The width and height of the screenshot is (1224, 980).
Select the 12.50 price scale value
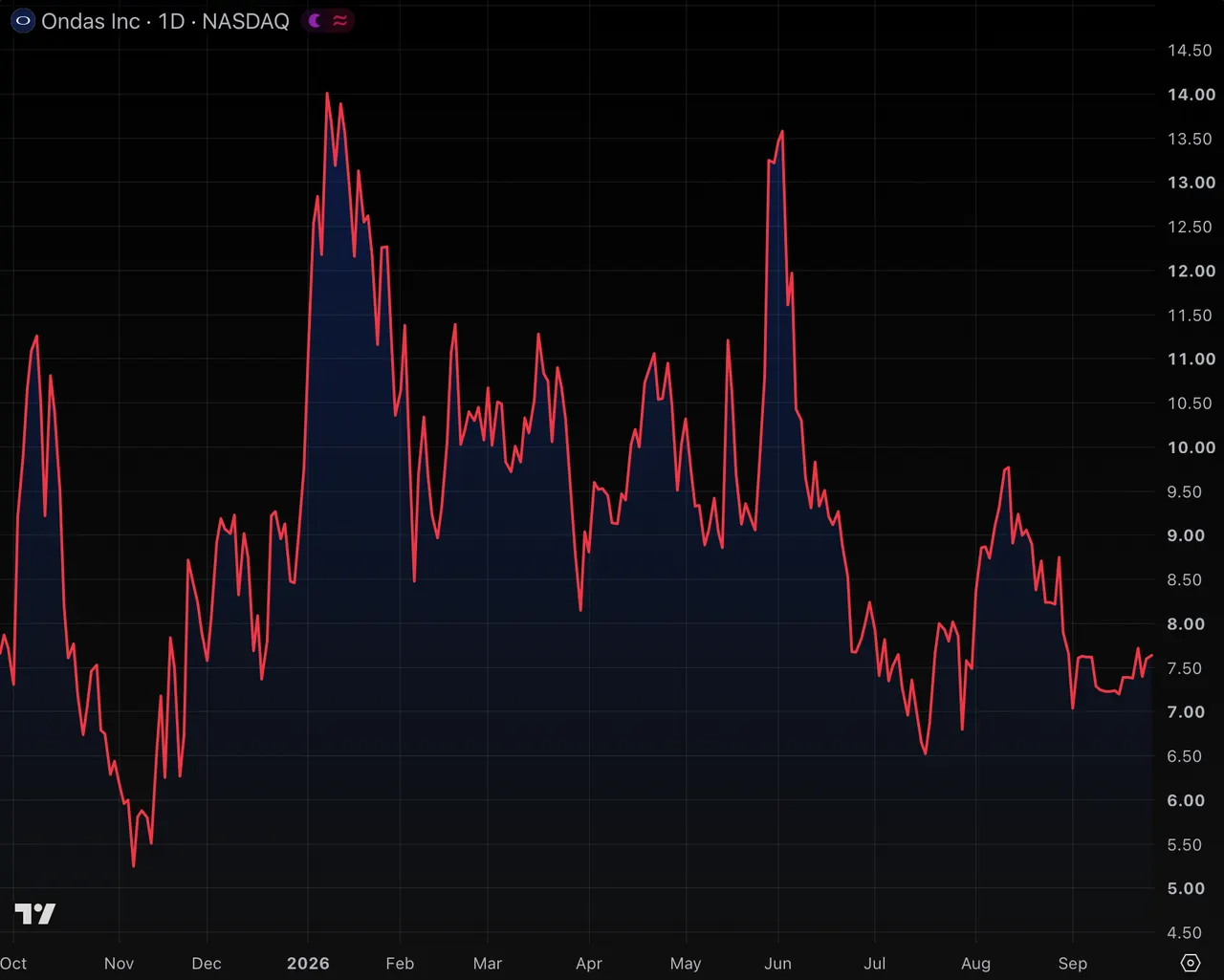1190,227
